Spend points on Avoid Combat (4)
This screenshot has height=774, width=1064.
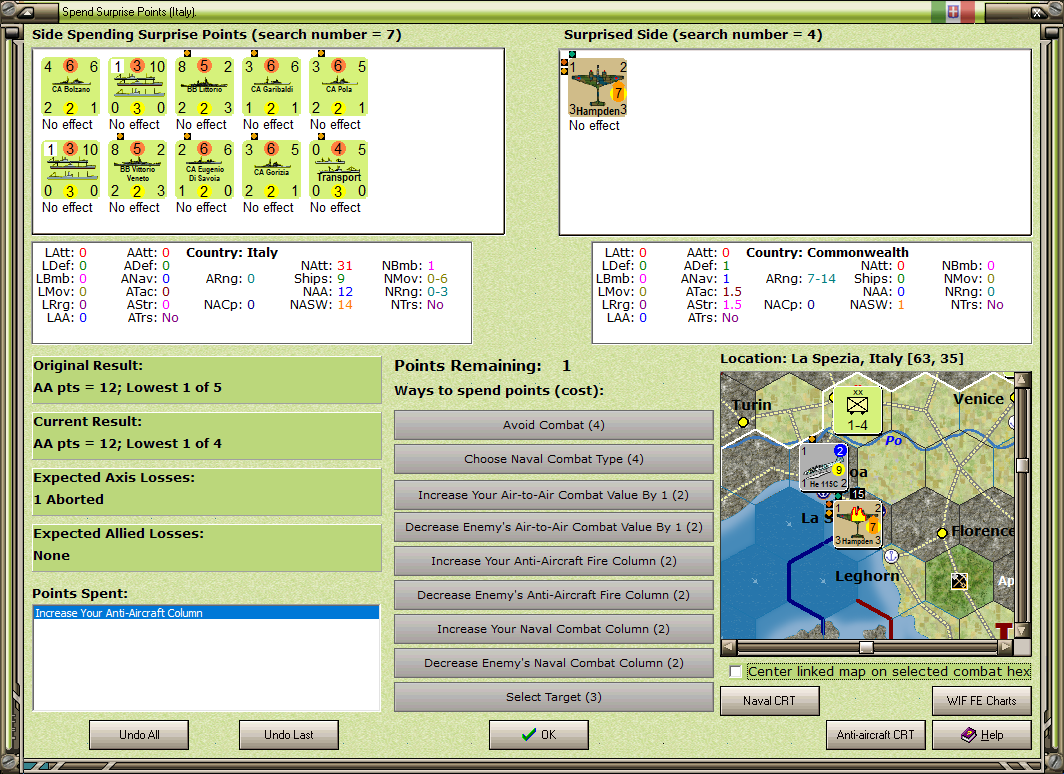(x=554, y=425)
